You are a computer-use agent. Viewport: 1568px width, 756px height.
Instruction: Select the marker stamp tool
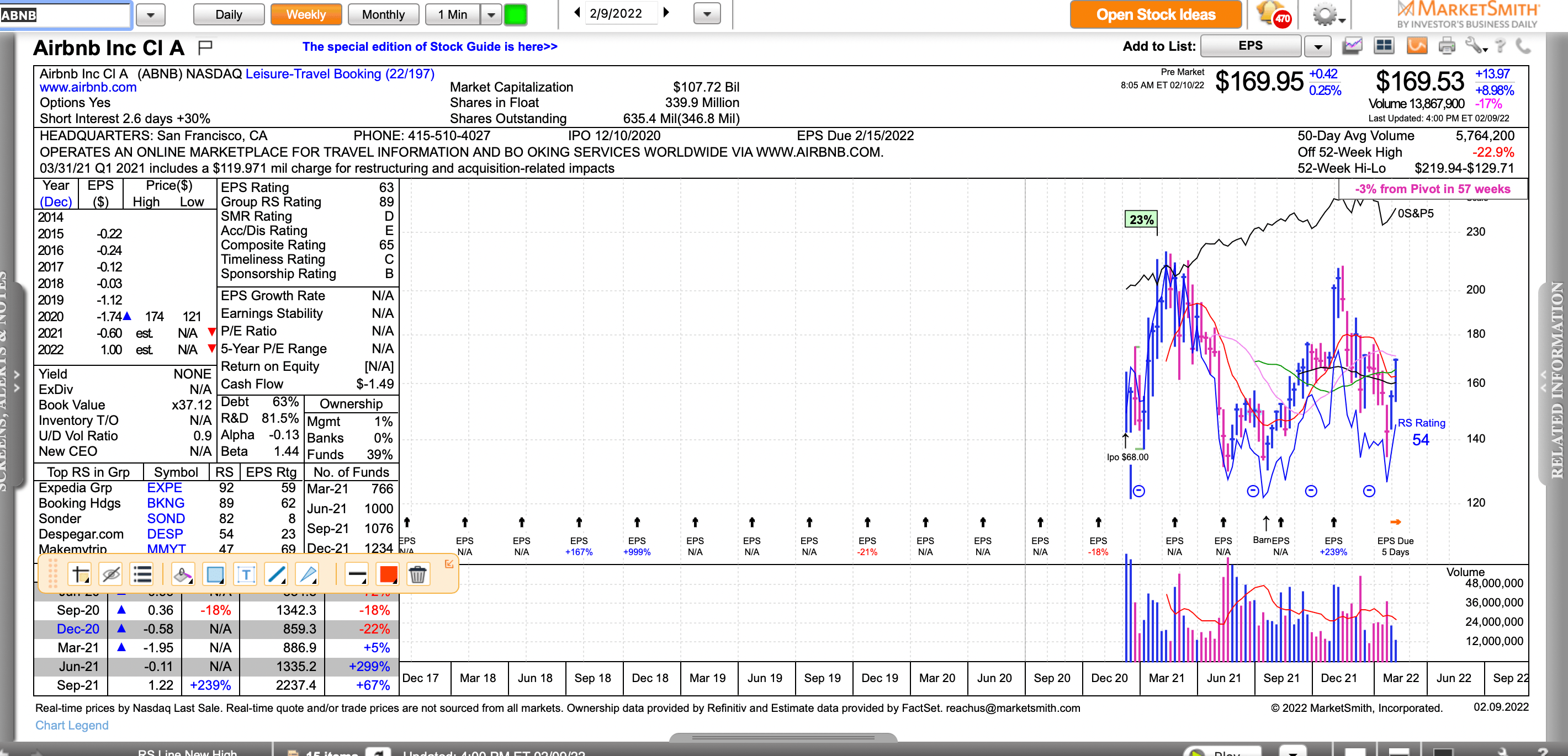[x=183, y=573]
